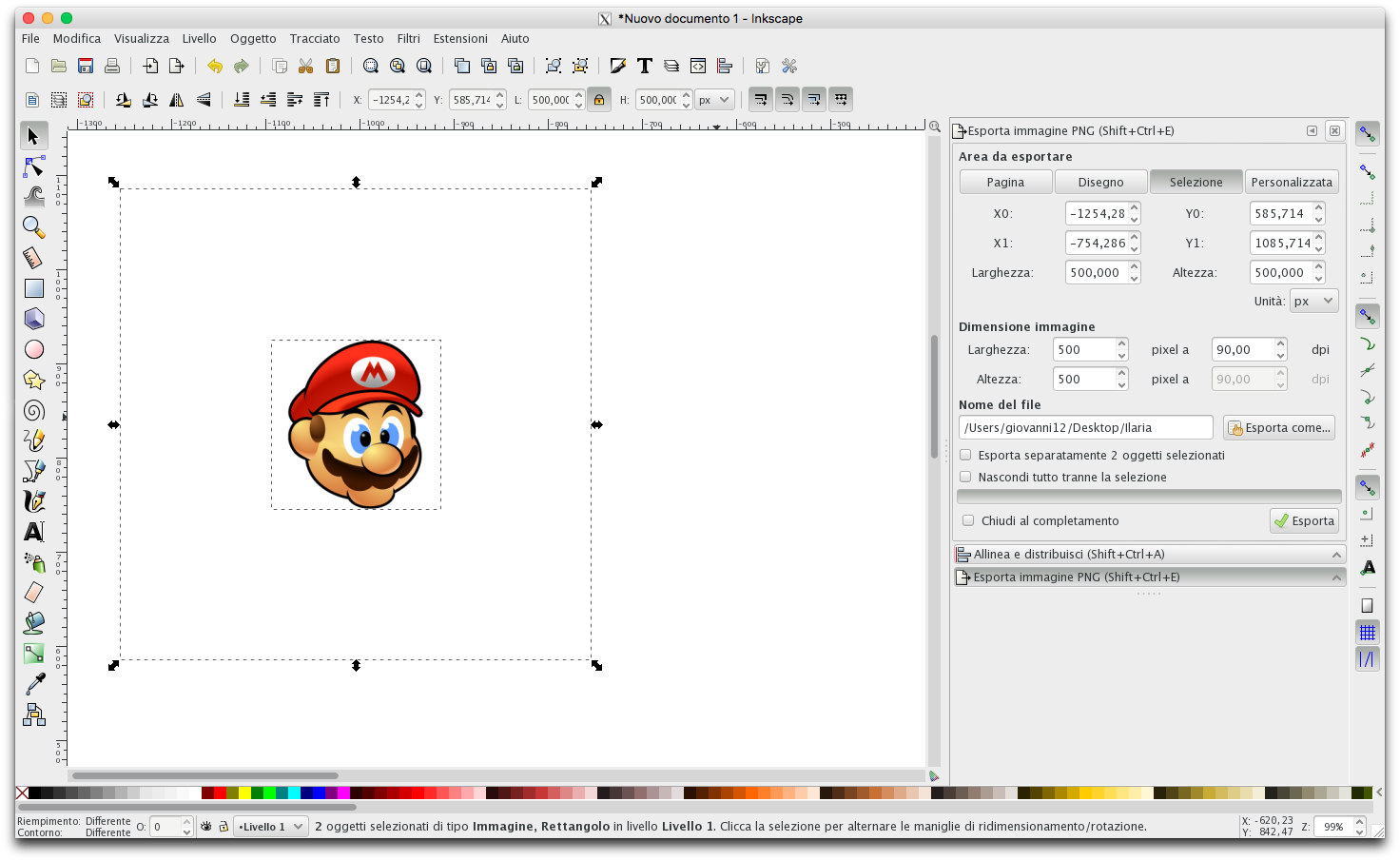
Task: Click the X0 value stepper
Action: click(x=1135, y=213)
